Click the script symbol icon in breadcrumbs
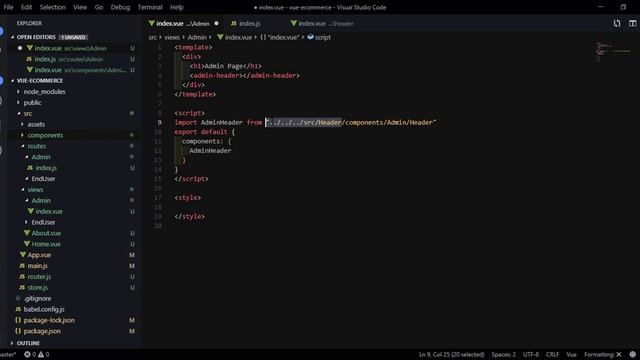This screenshot has width=640, height=360. pyautogui.click(x=310, y=37)
